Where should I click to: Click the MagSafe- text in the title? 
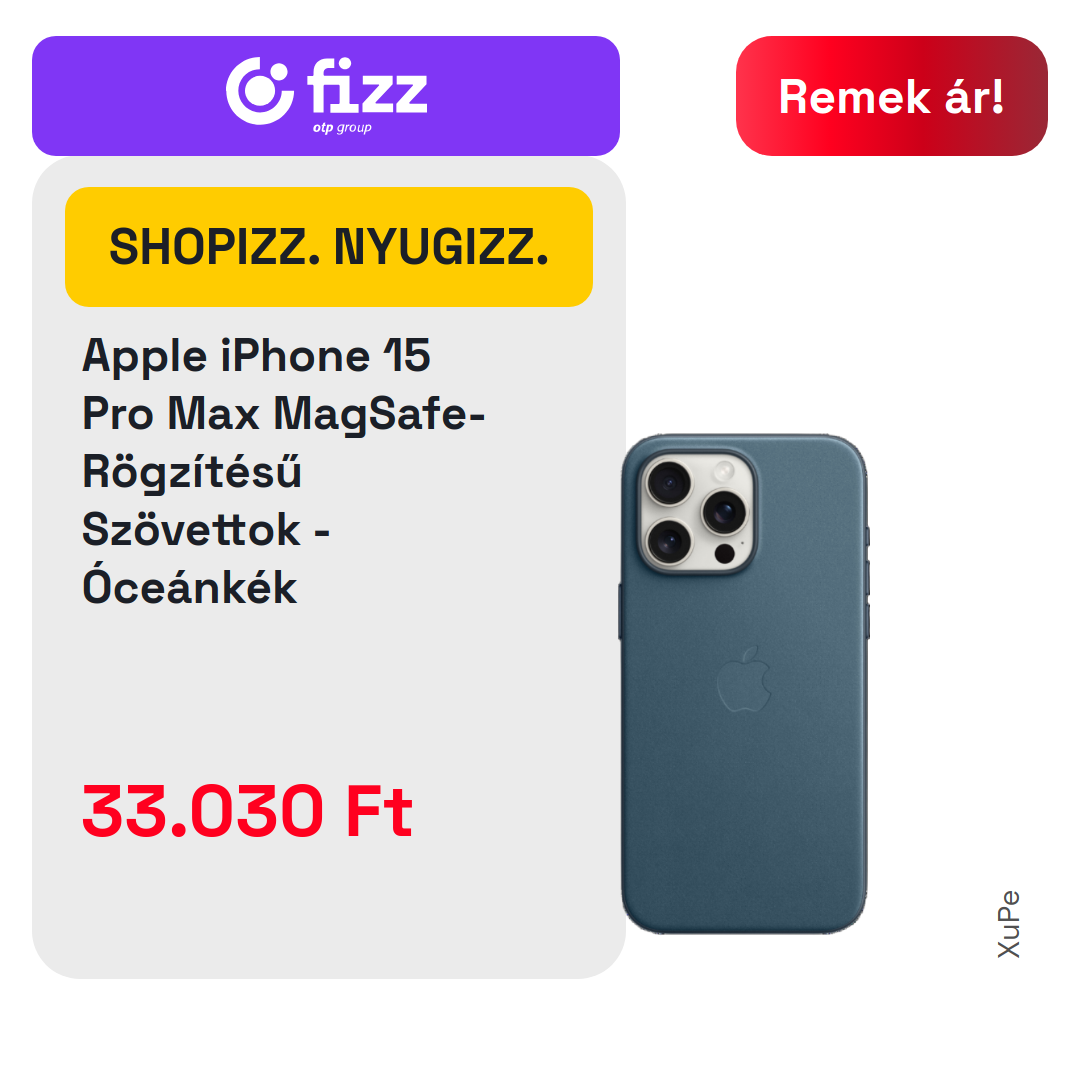(x=380, y=415)
